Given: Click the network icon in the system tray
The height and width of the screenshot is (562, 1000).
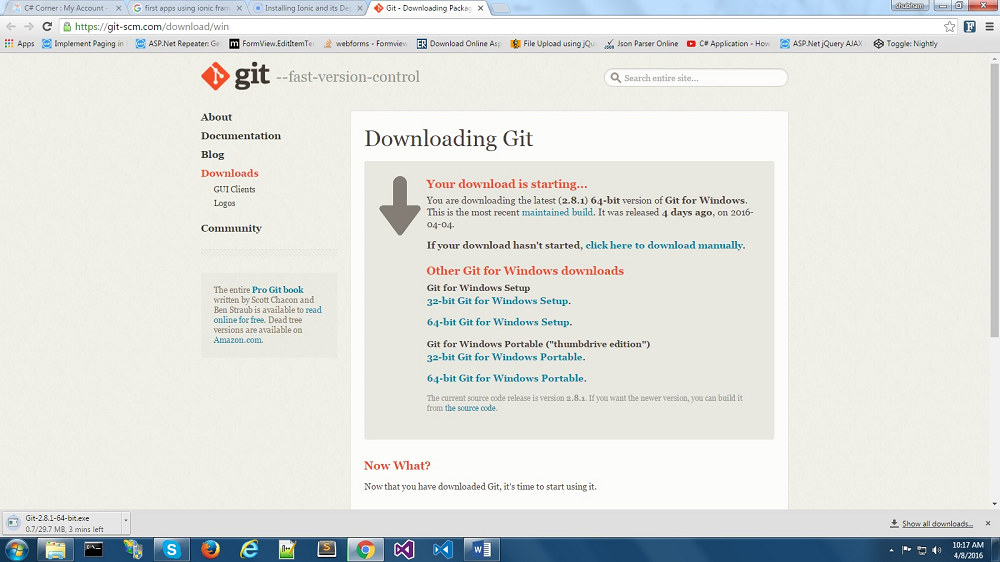Looking at the screenshot, I should tap(922, 550).
